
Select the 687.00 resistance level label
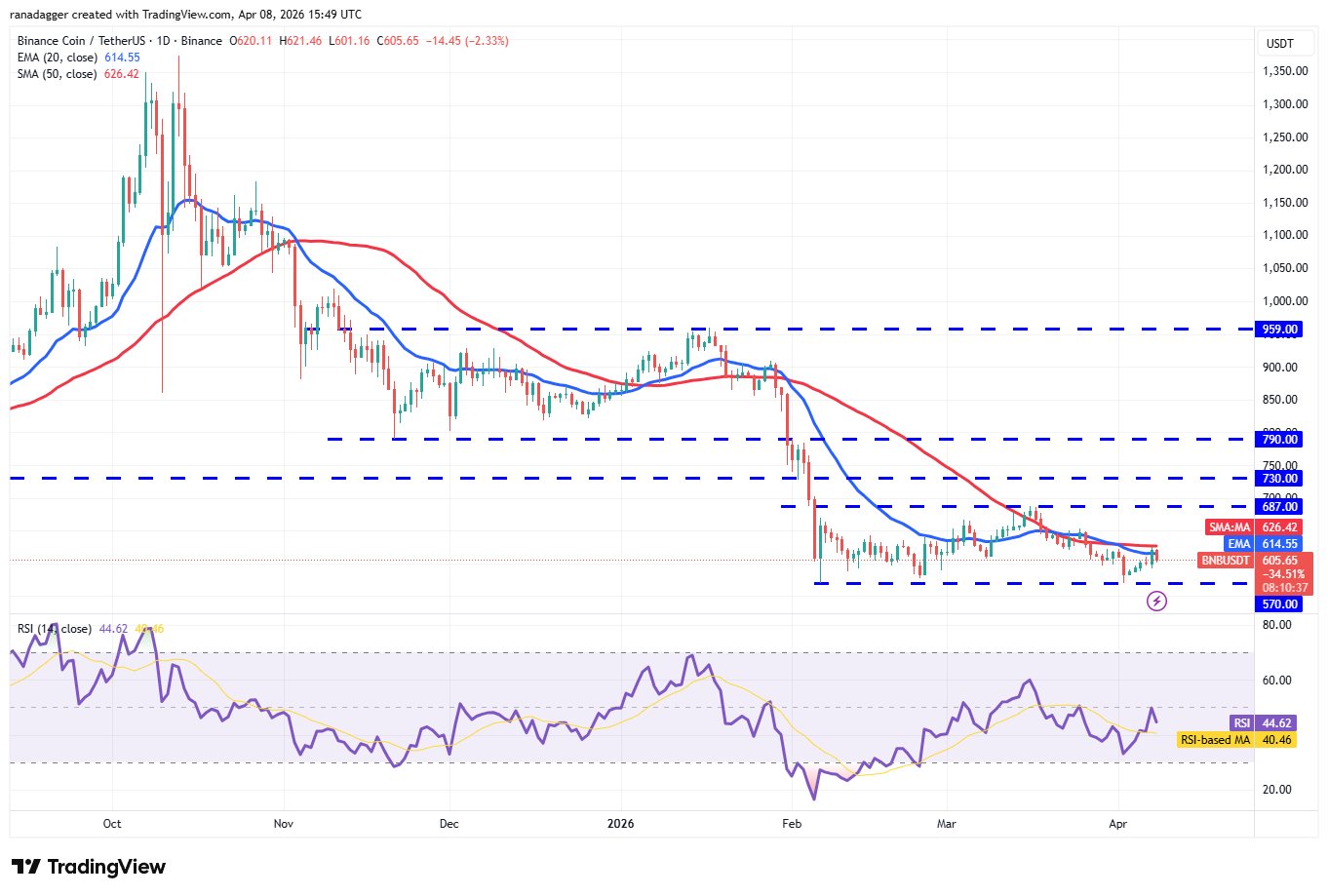coord(1279,507)
